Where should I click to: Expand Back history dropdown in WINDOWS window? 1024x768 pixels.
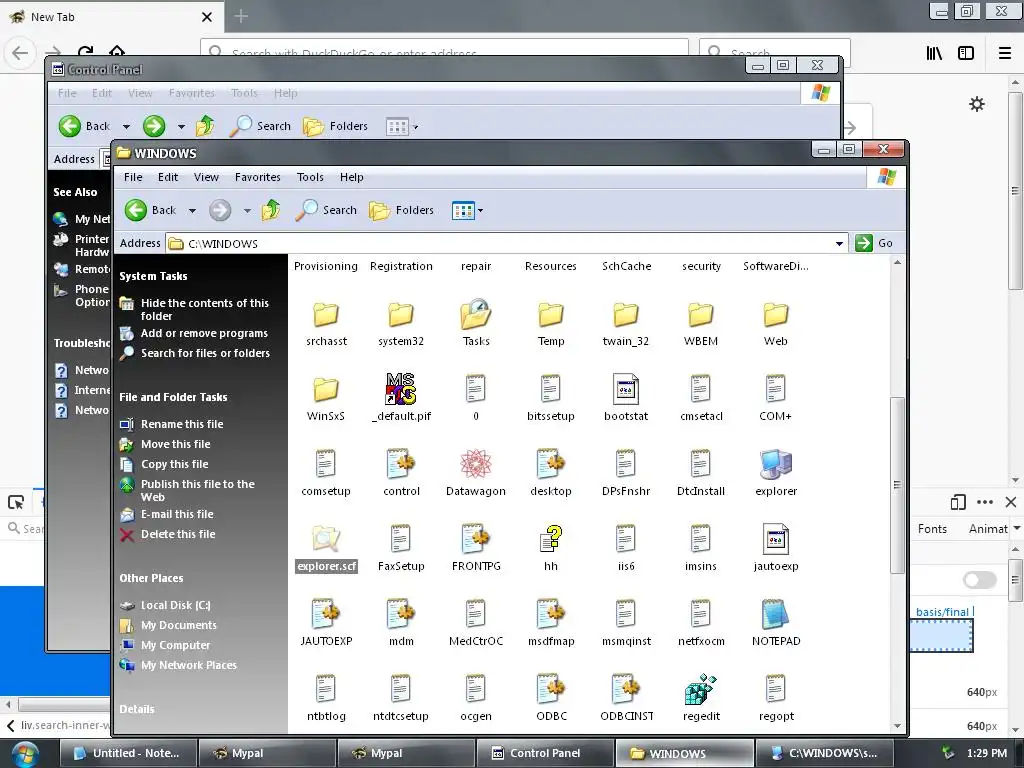(192, 210)
